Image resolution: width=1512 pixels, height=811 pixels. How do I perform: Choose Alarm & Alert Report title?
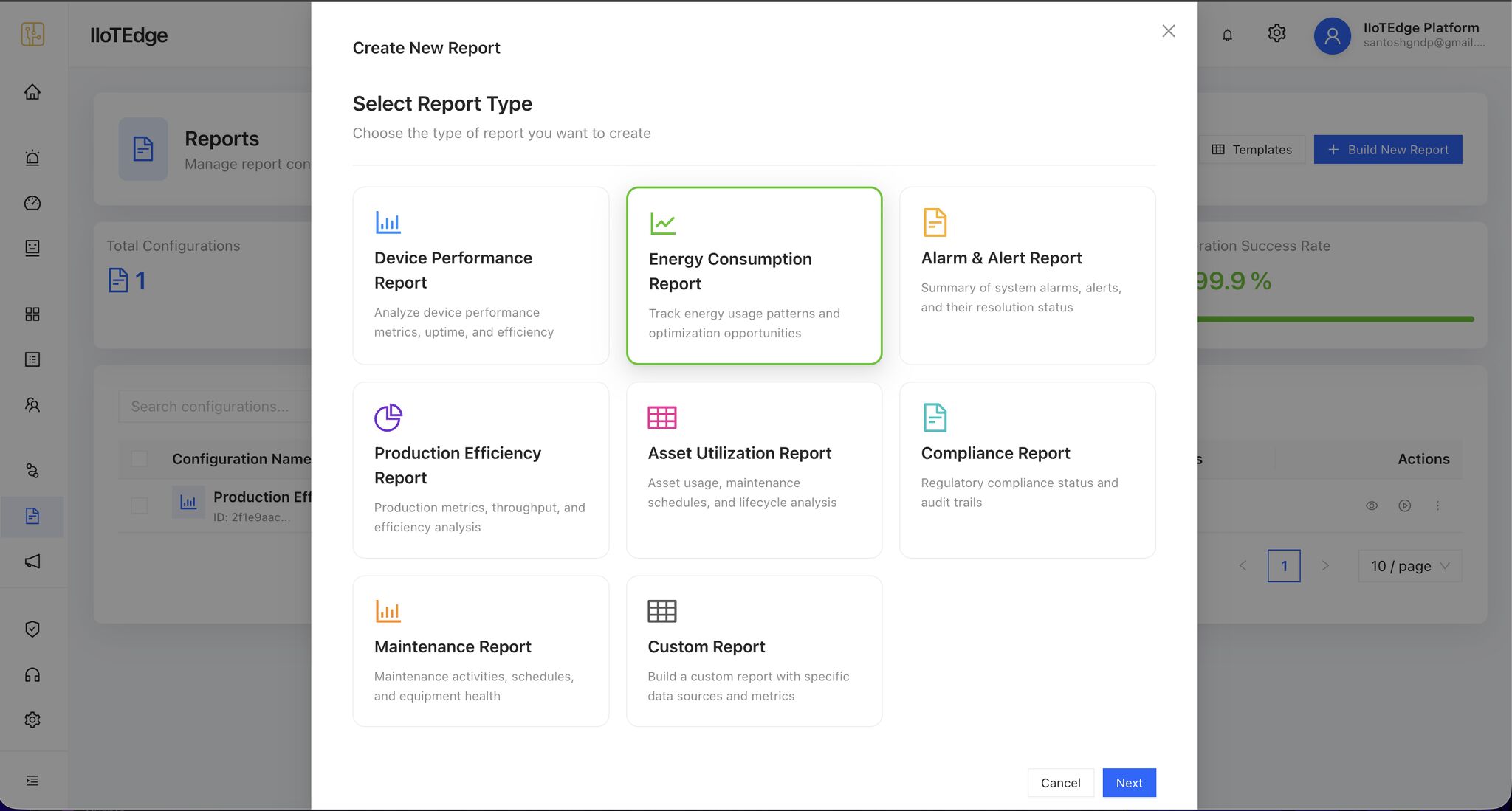1001,258
